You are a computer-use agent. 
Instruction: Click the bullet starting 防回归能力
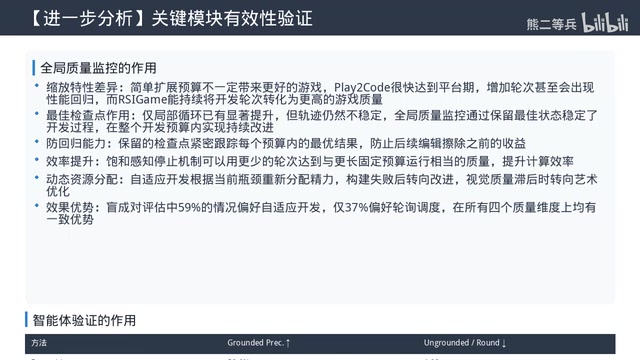tap(286, 143)
